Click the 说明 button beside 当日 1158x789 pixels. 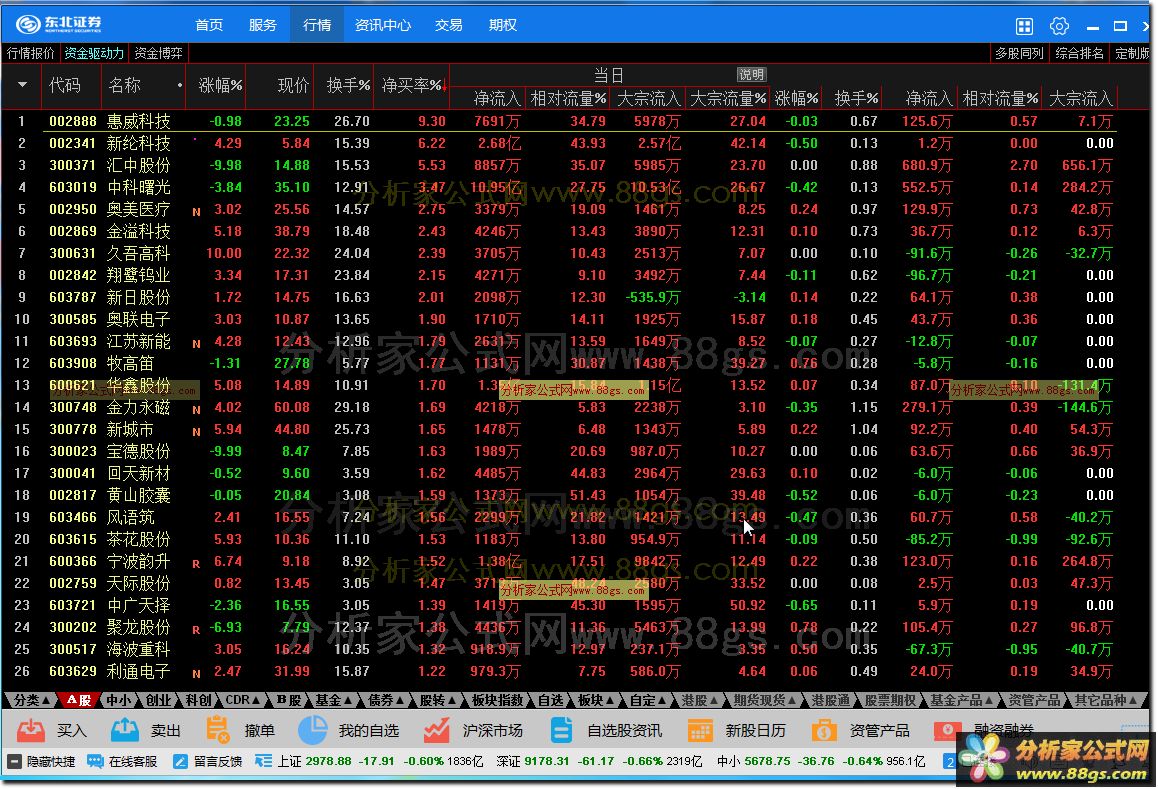pyautogui.click(x=752, y=75)
